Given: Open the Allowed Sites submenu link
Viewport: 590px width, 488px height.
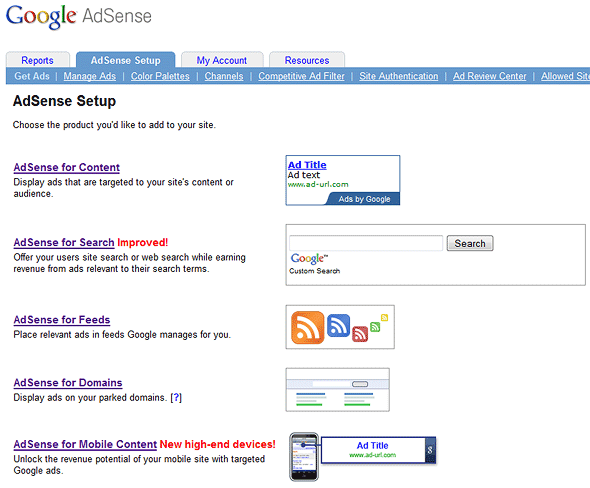Looking at the screenshot, I should coord(565,76).
